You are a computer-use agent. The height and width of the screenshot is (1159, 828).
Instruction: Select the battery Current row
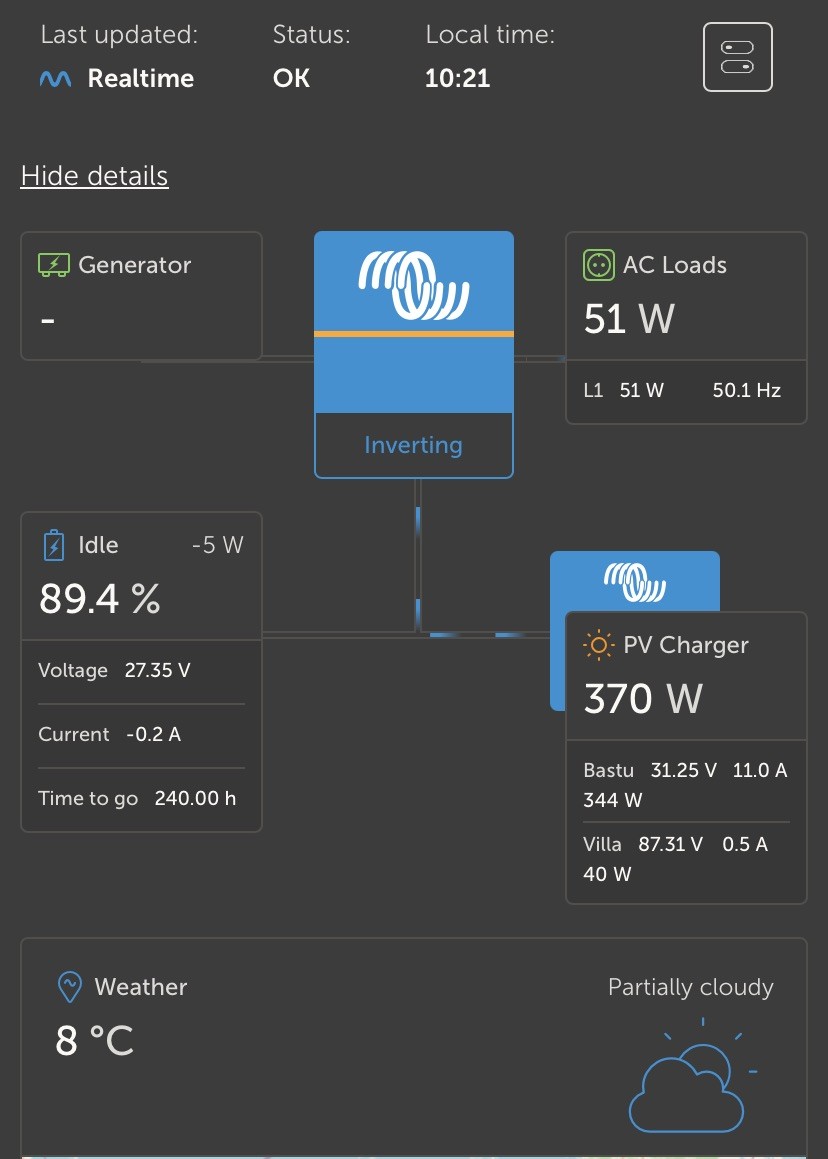141,734
